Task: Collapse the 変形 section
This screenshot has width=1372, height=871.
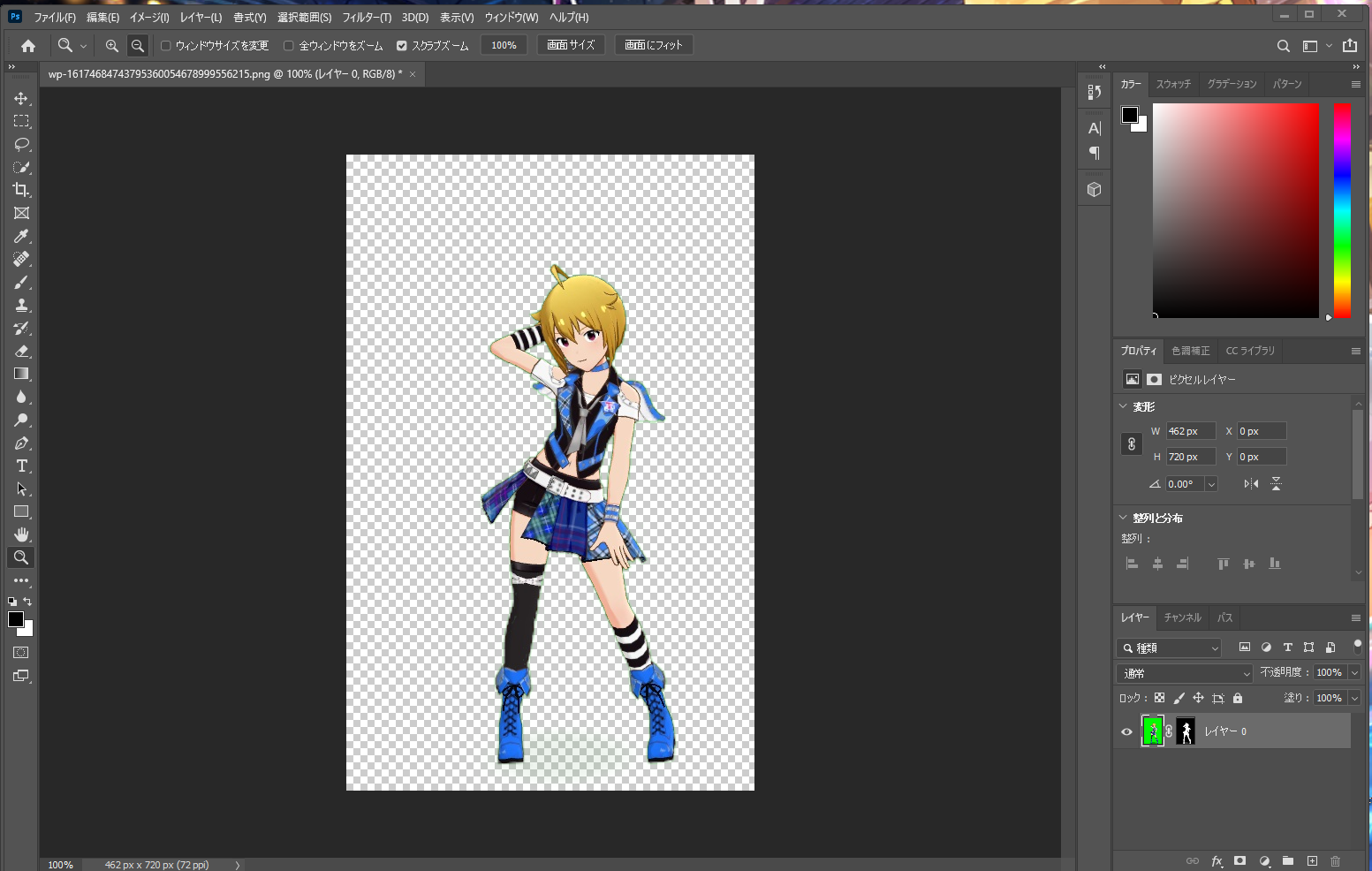Action: click(x=1123, y=406)
